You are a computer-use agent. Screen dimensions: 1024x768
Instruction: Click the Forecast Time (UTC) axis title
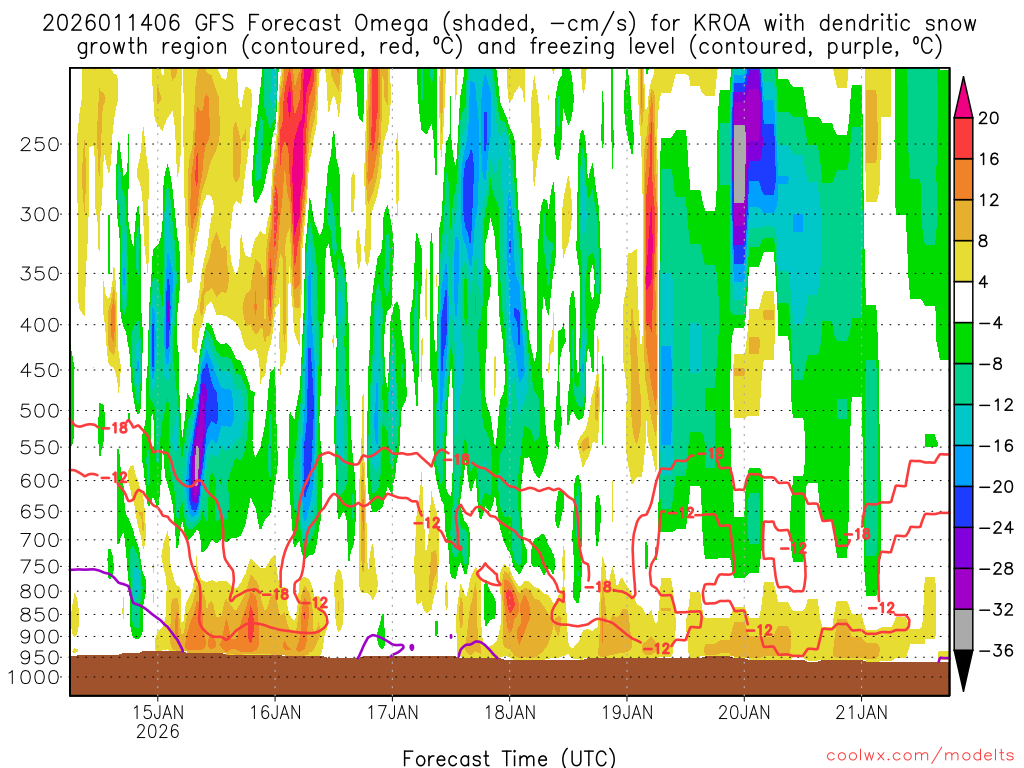[x=509, y=758]
